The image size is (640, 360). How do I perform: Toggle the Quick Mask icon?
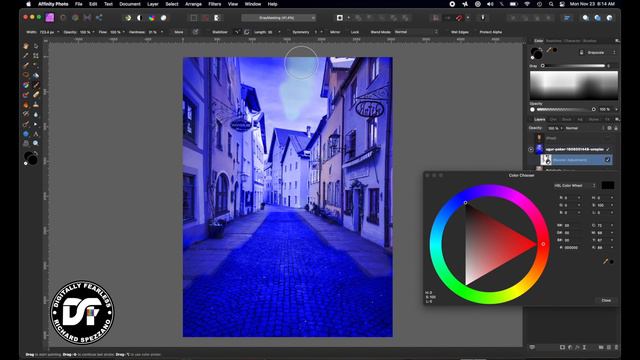pos(340,18)
